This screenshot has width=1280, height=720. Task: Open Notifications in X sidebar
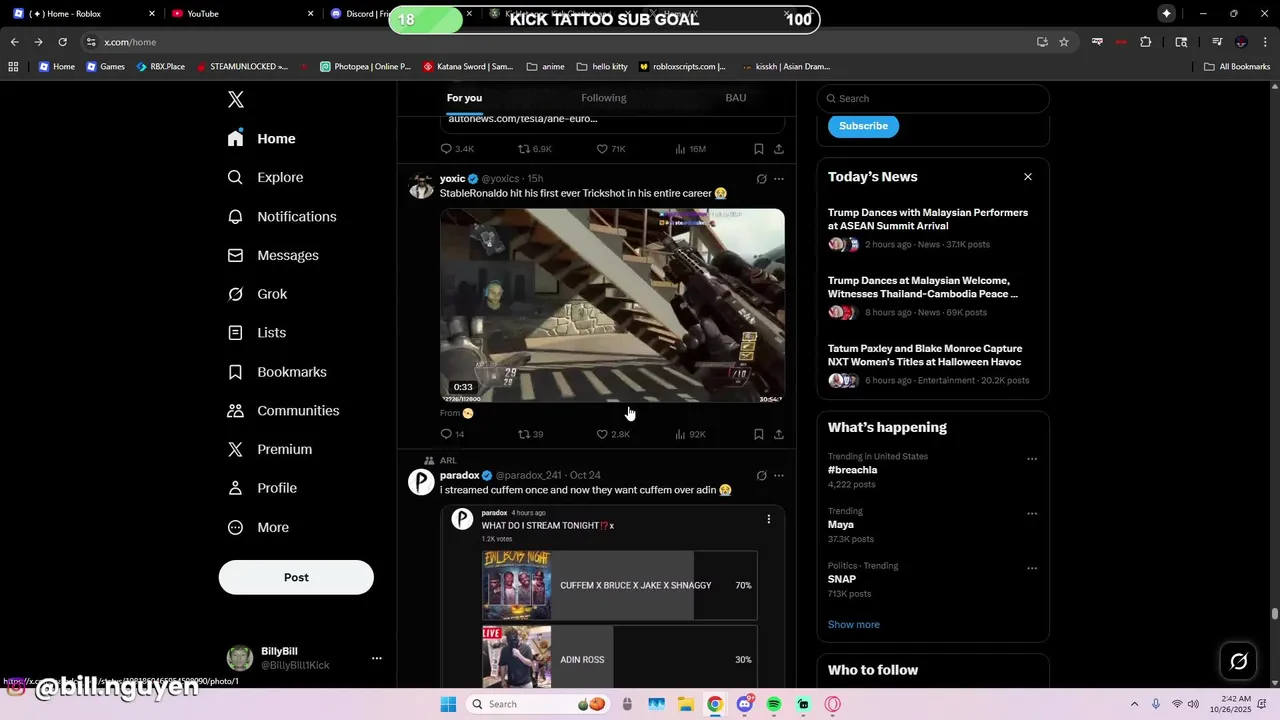[x=282, y=216]
